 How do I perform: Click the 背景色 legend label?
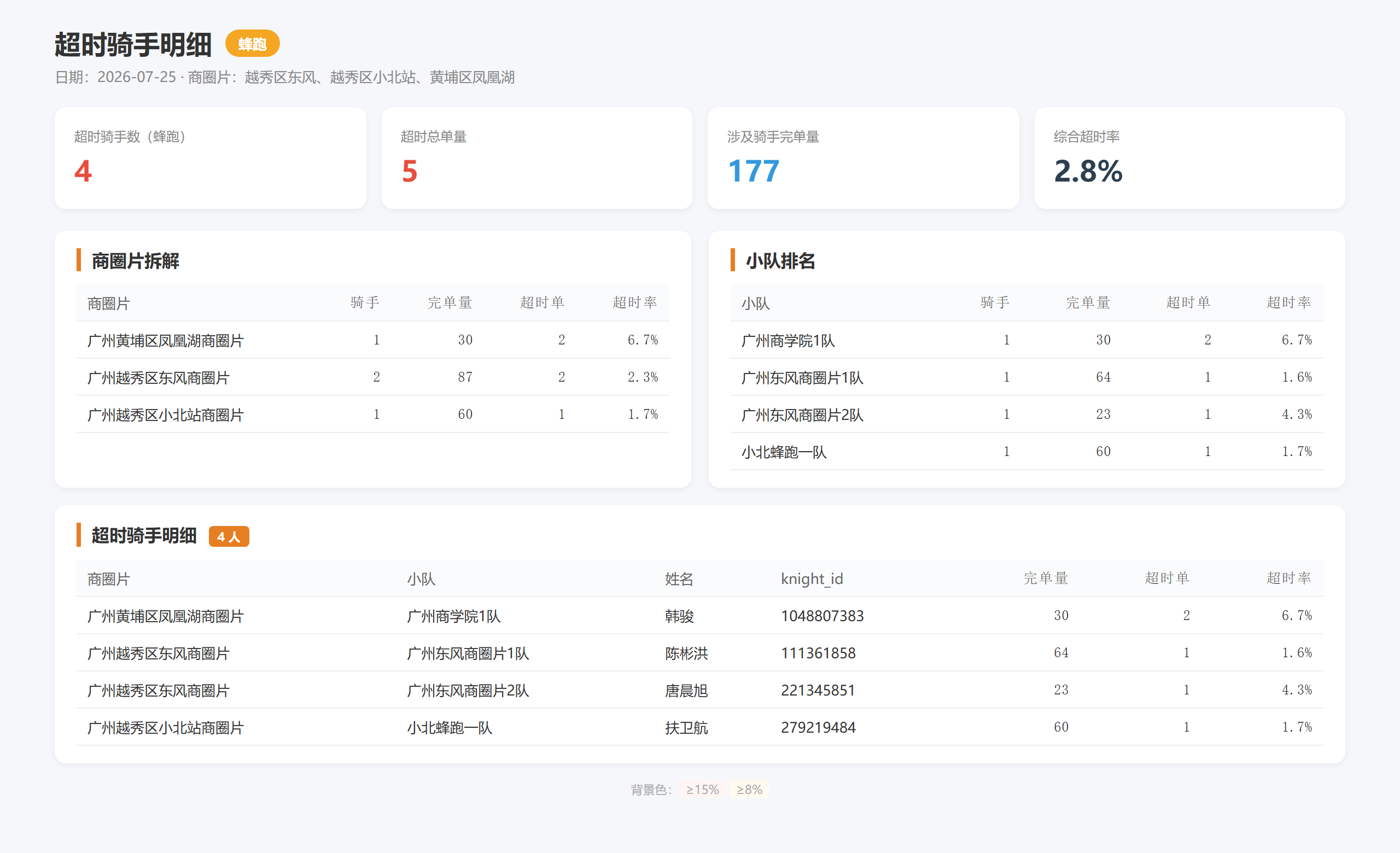pyautogui.click(x=651, y=790)
